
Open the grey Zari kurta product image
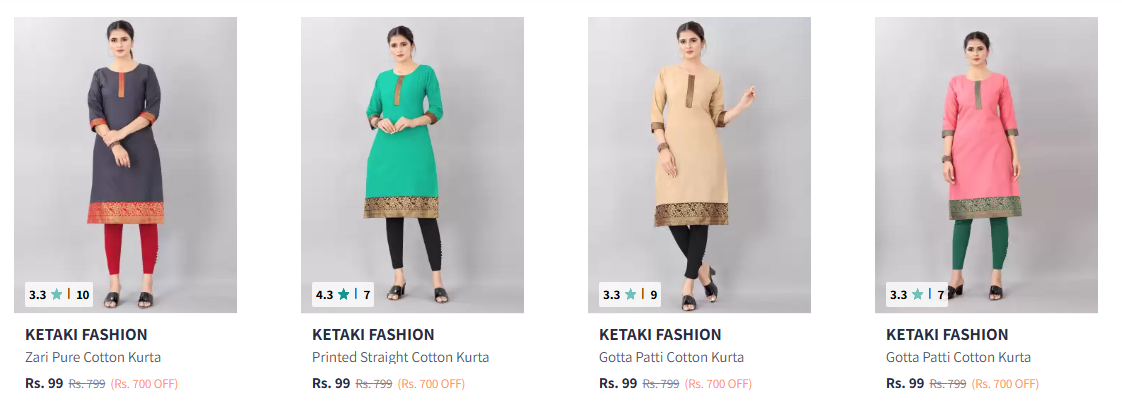coord(125,165)
